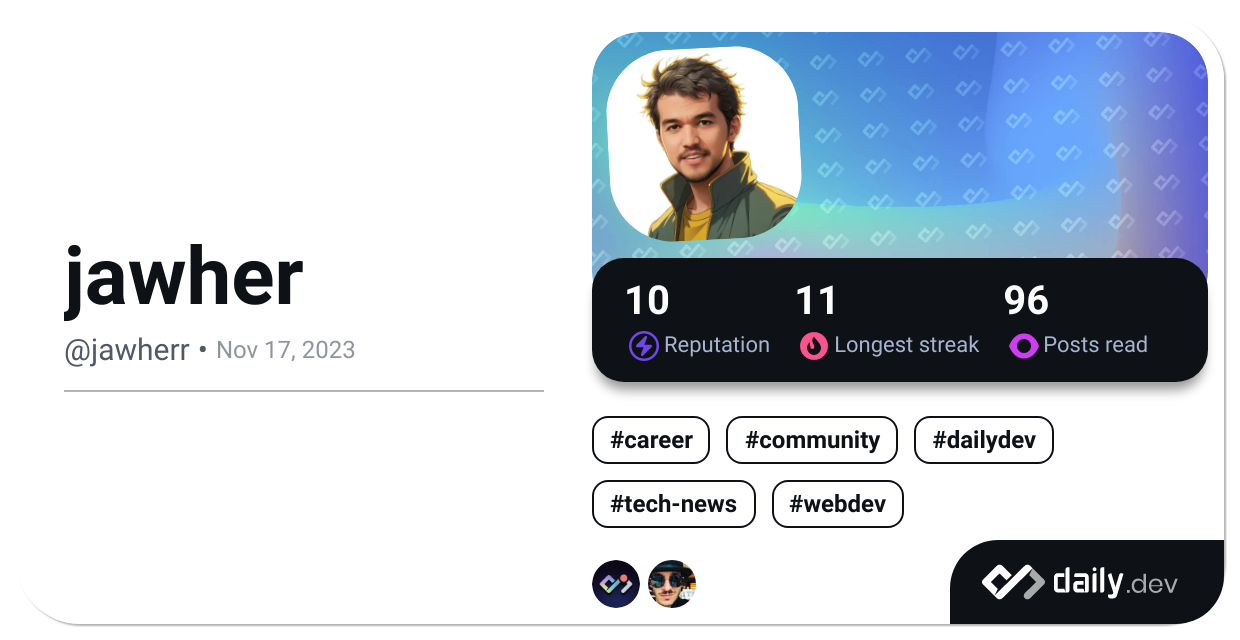Open the sunglasses avatar source icon
Viewport: 1240px width, 640px height.
click(x=672, y=584)
